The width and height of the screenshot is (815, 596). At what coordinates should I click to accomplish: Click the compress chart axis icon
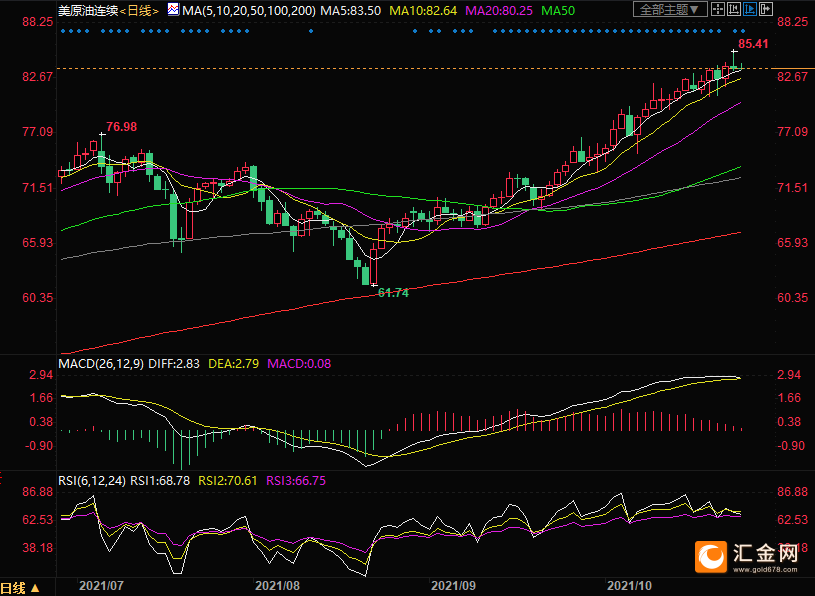(734, 9)
